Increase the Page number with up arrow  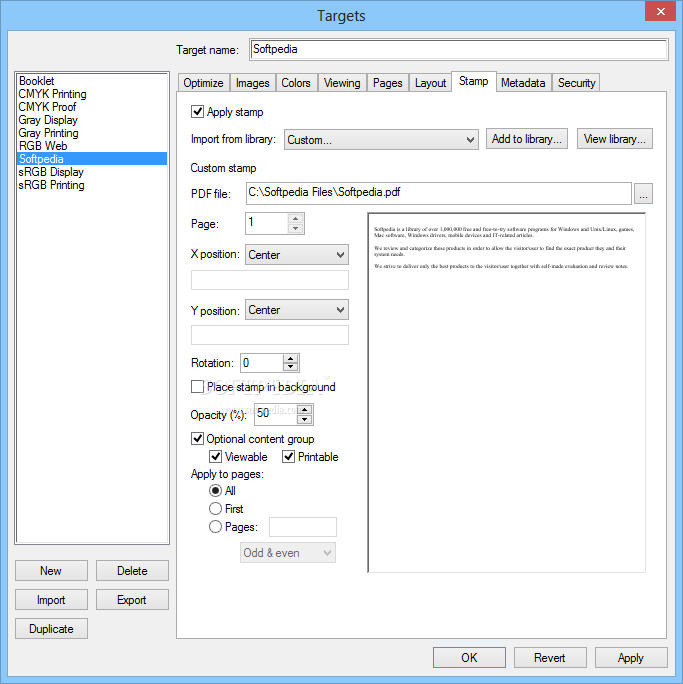click(x=295, y=219)
